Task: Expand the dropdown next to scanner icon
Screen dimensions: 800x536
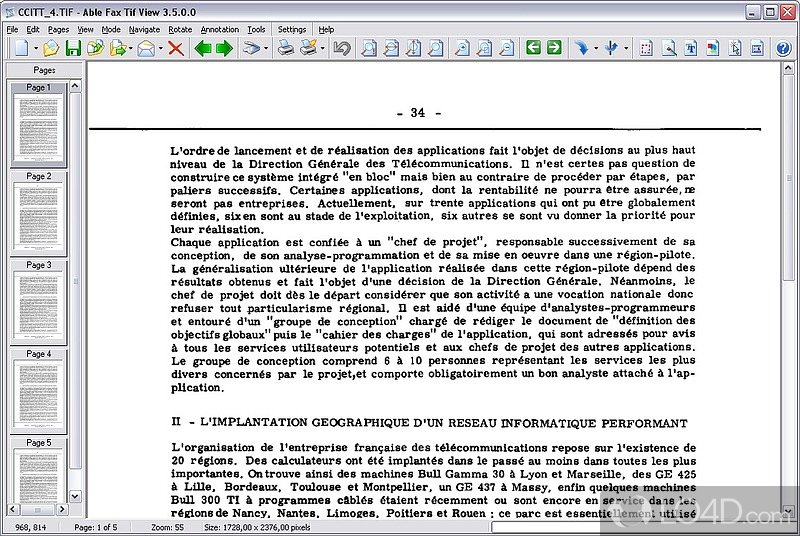Action: 266,49
